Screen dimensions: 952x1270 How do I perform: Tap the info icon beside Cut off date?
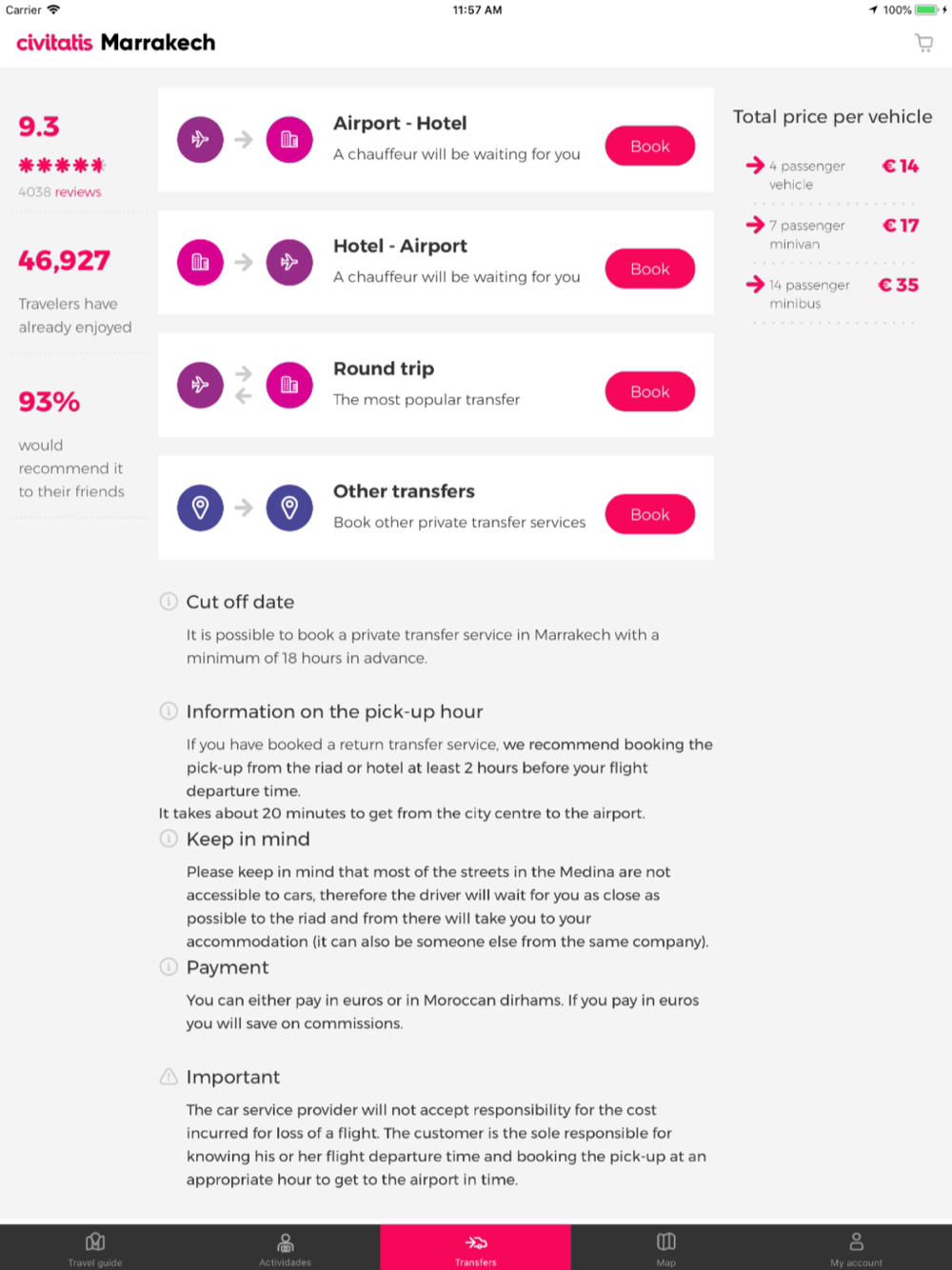(169, 602)
